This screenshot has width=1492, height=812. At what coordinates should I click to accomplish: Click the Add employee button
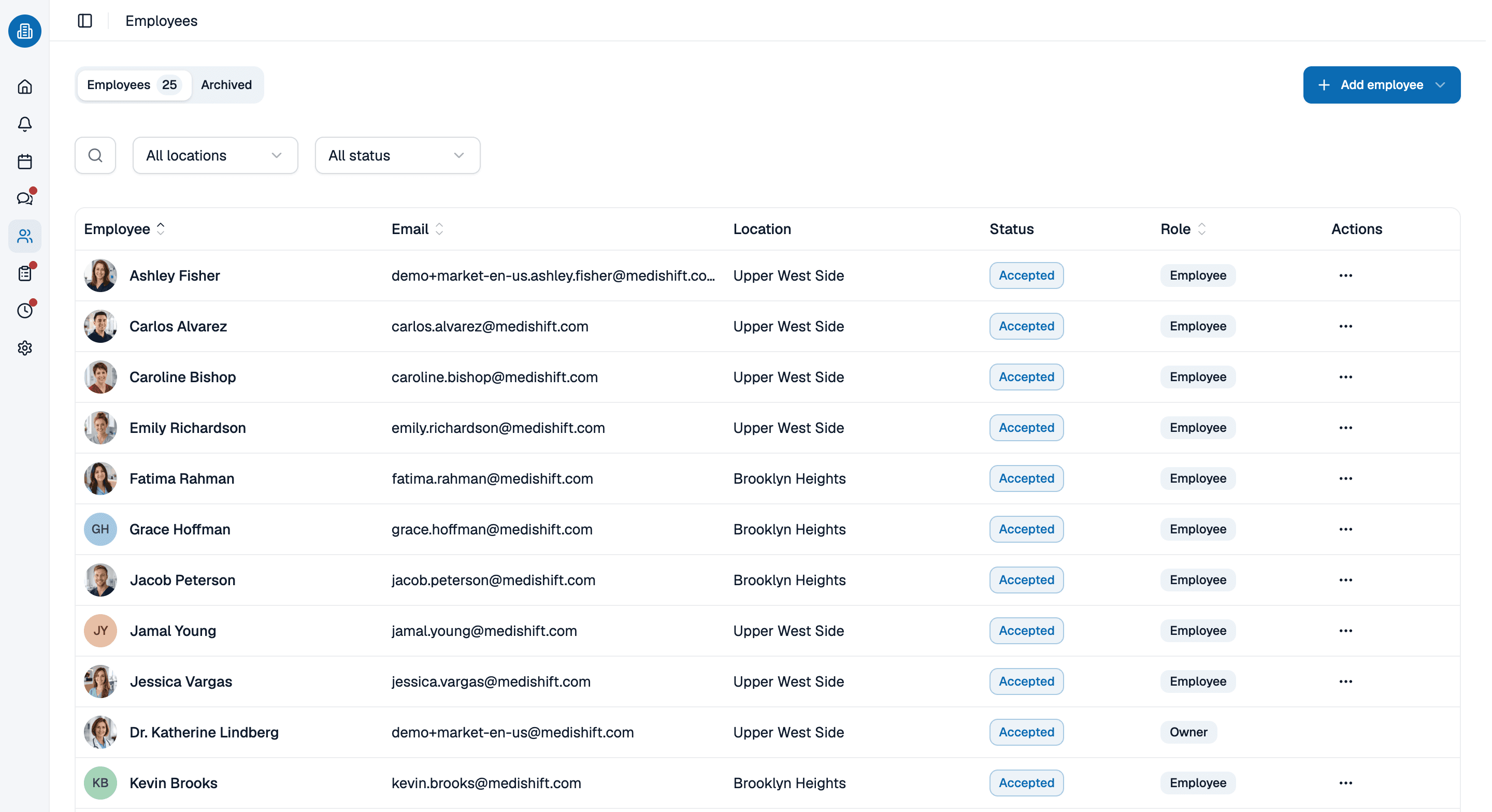[1381, 85]
